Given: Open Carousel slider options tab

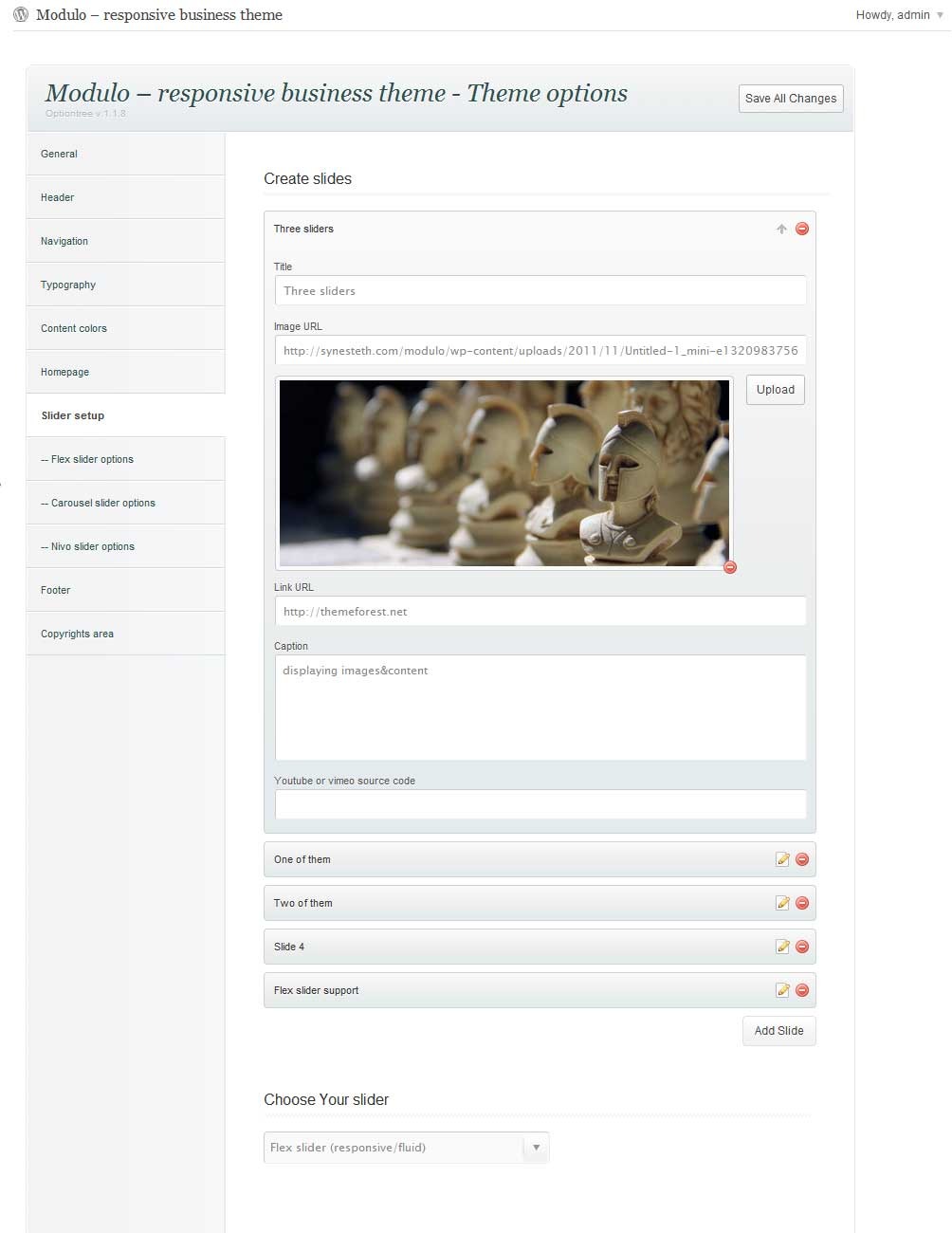Looking at the screenshot, I should pos(126,503).
